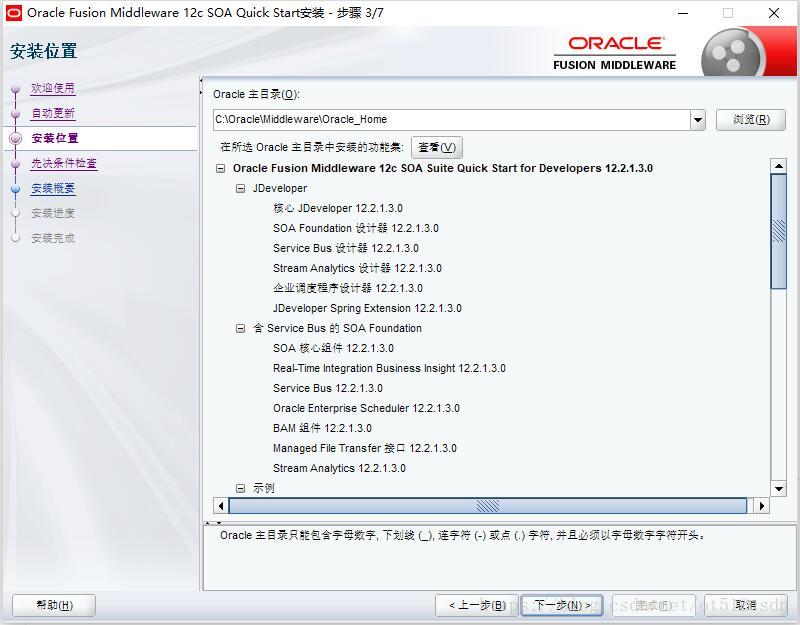This screenshot has width=800, height=625.
Task: Click the Oracle installer title bar icon
Action: 13,13
